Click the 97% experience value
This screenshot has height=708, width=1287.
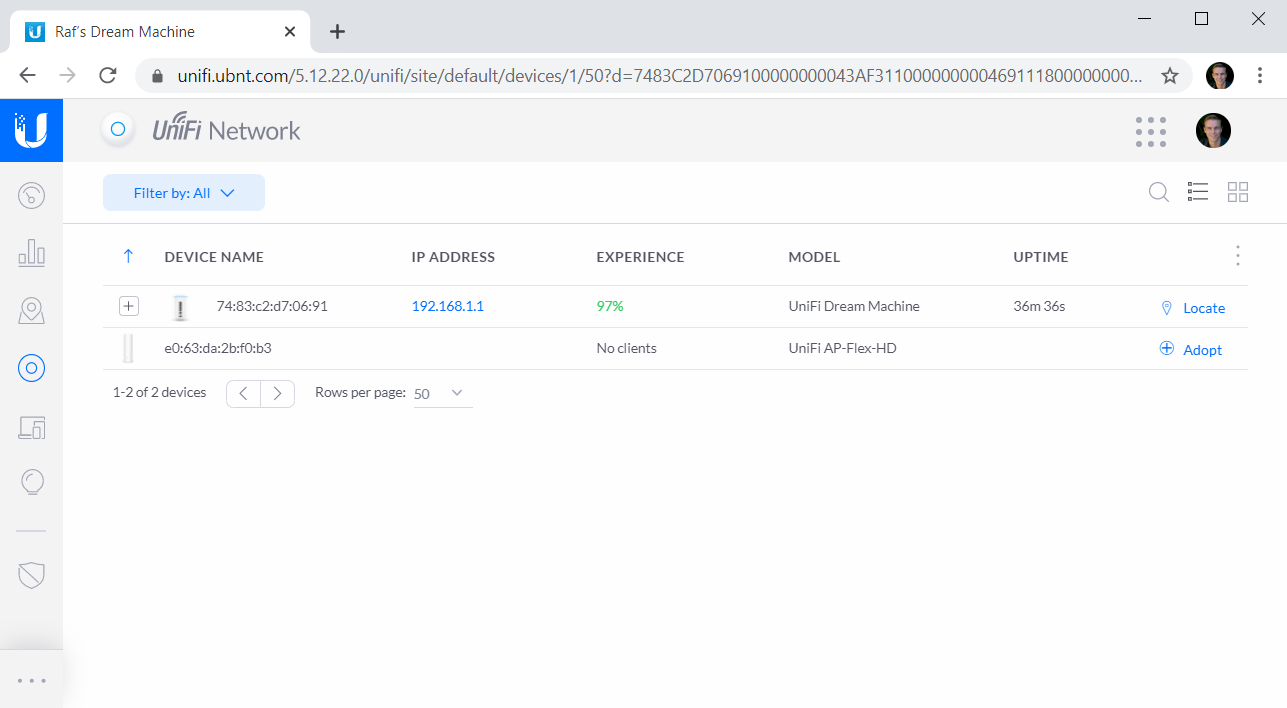tap(610, 306)
